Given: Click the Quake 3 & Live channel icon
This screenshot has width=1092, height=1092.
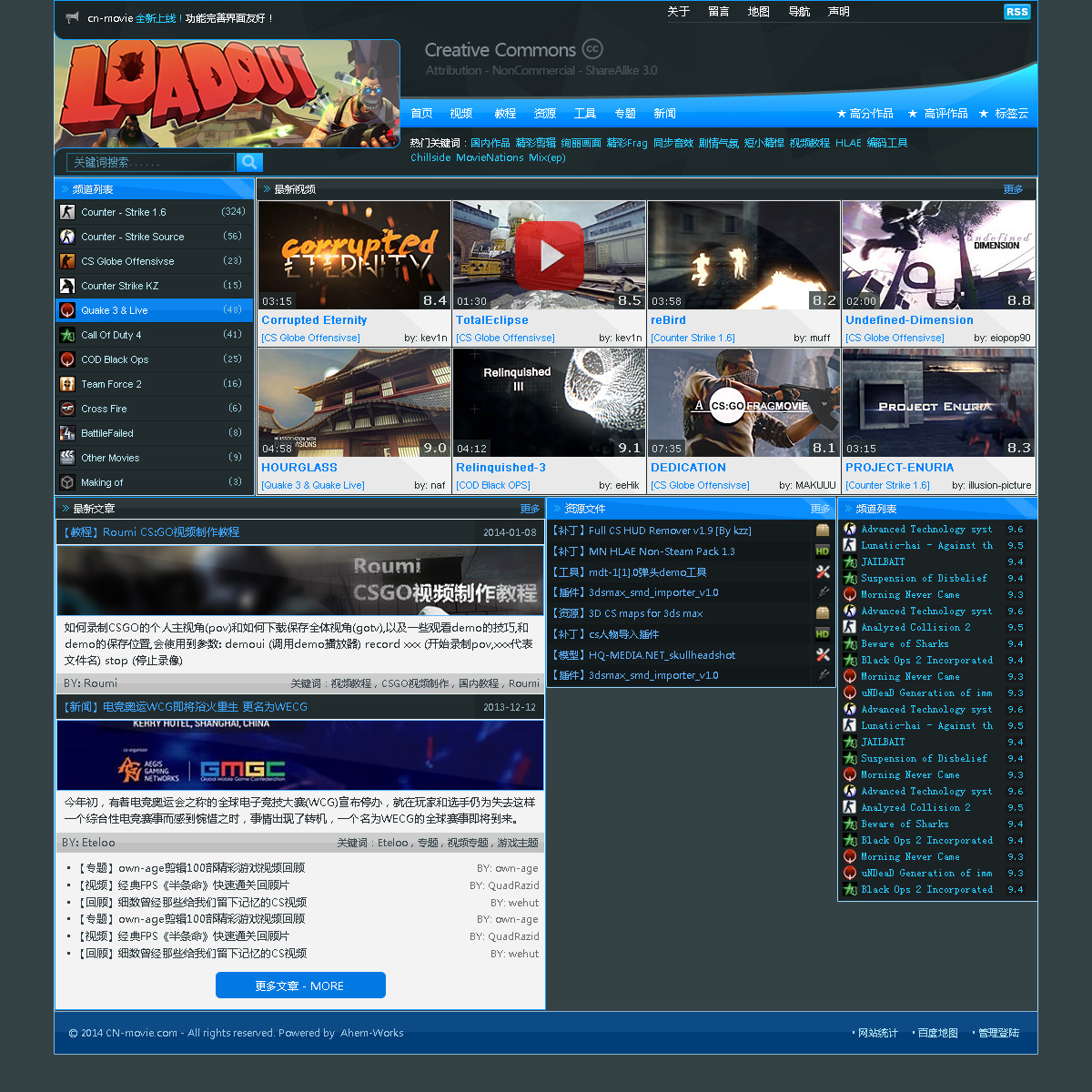Looking at the screenshot, I should (67, 310).
